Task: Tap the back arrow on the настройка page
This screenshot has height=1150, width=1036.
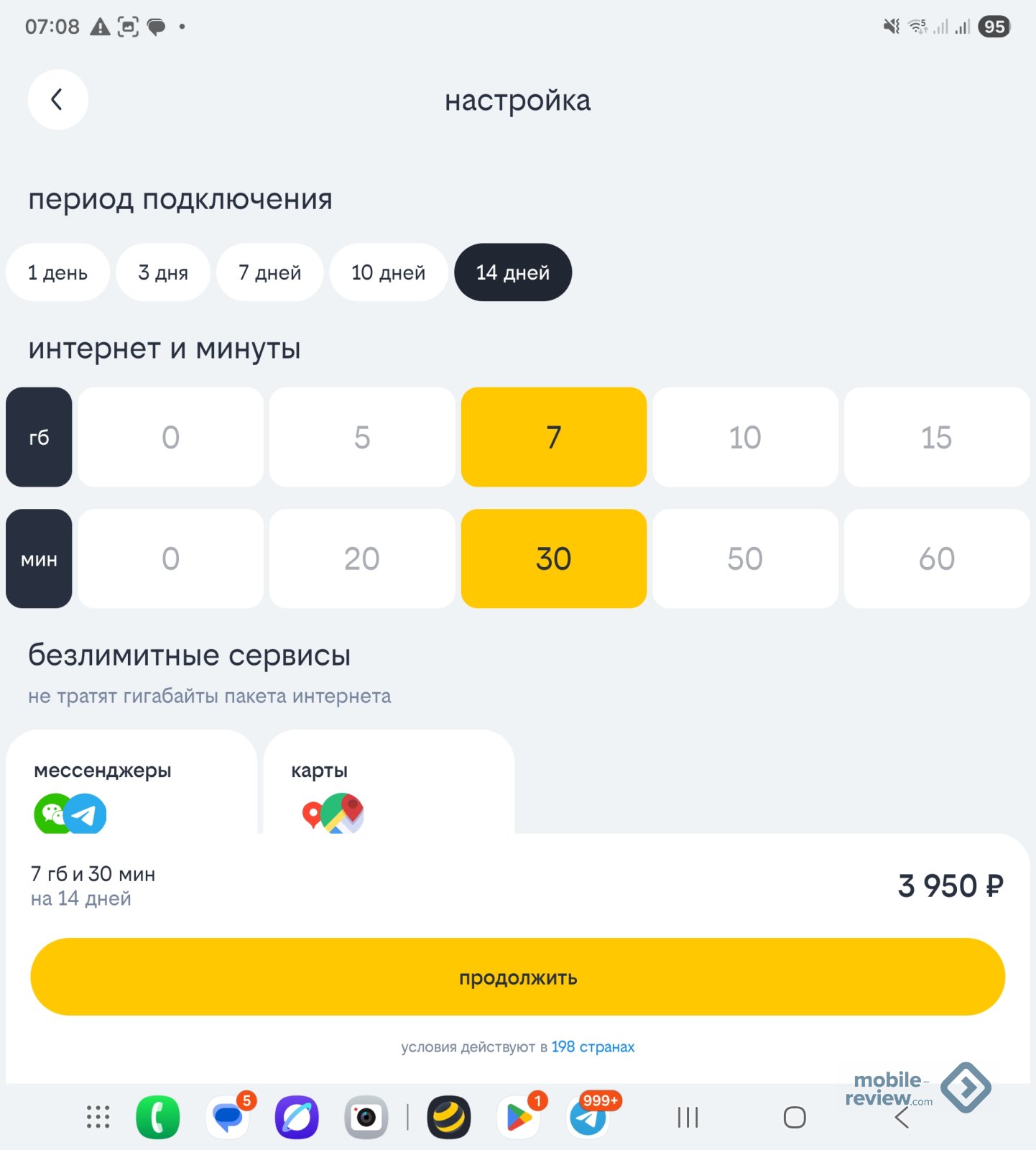Action: pyautogui.click(x=57, y=100)
